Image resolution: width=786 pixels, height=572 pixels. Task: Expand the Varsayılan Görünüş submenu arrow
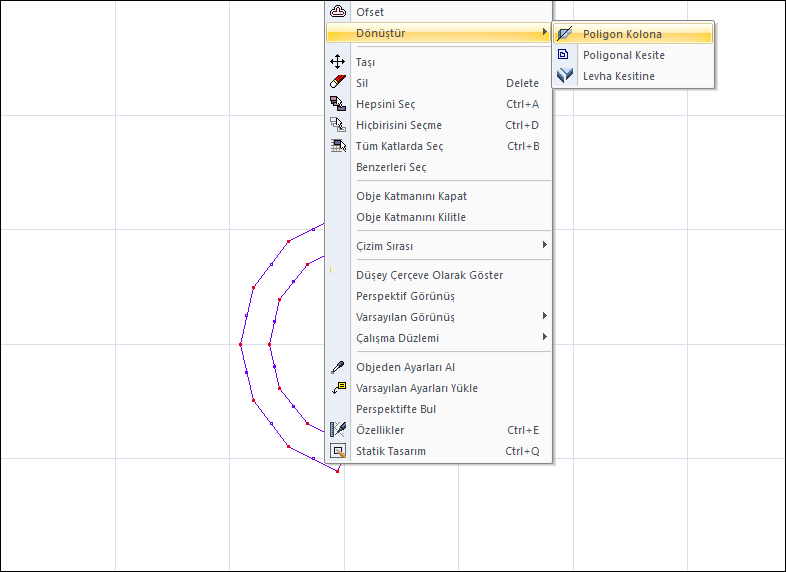point(544,316)
